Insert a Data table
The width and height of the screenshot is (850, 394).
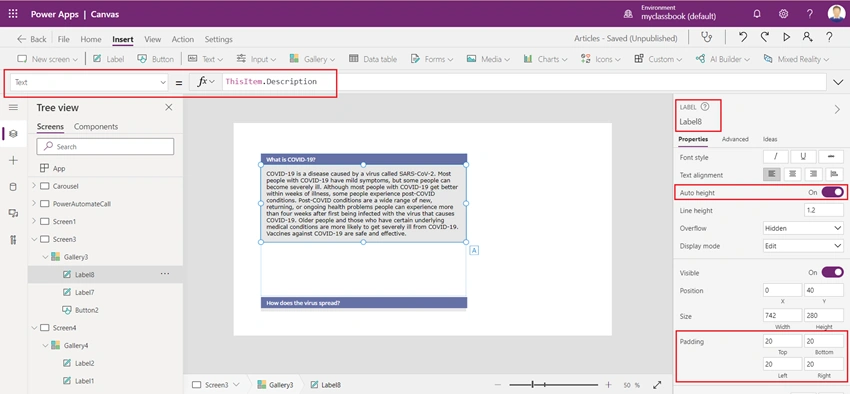click(x=373, y=59)
